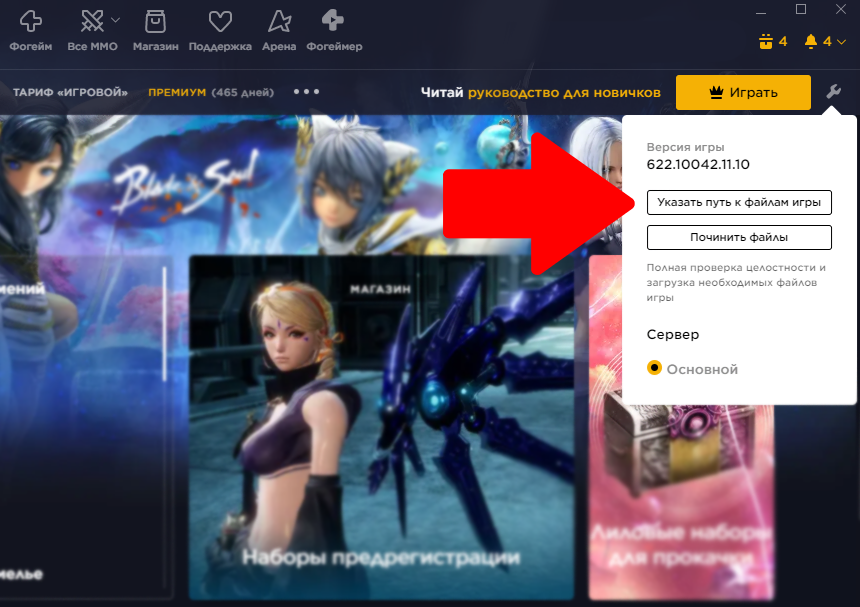
Task: Click the Магазин menu label
Action: tap(155, 47)
